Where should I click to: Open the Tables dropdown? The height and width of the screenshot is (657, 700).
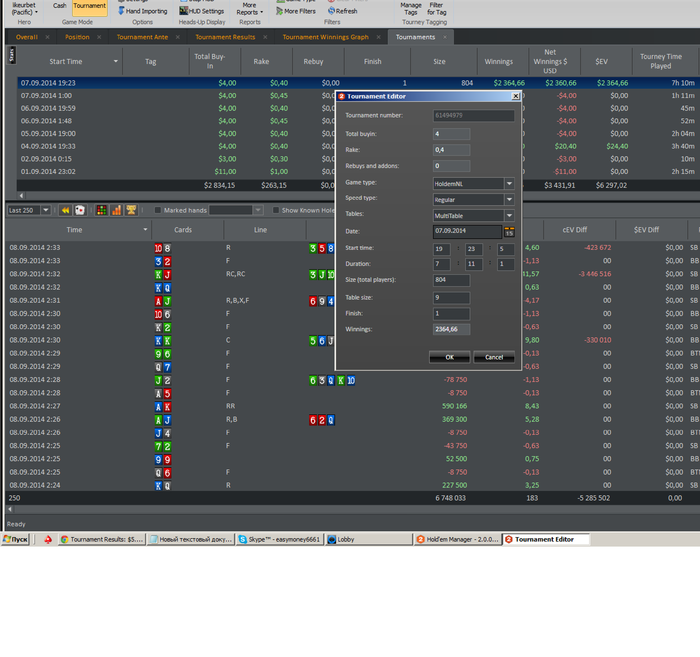[509, 215]
